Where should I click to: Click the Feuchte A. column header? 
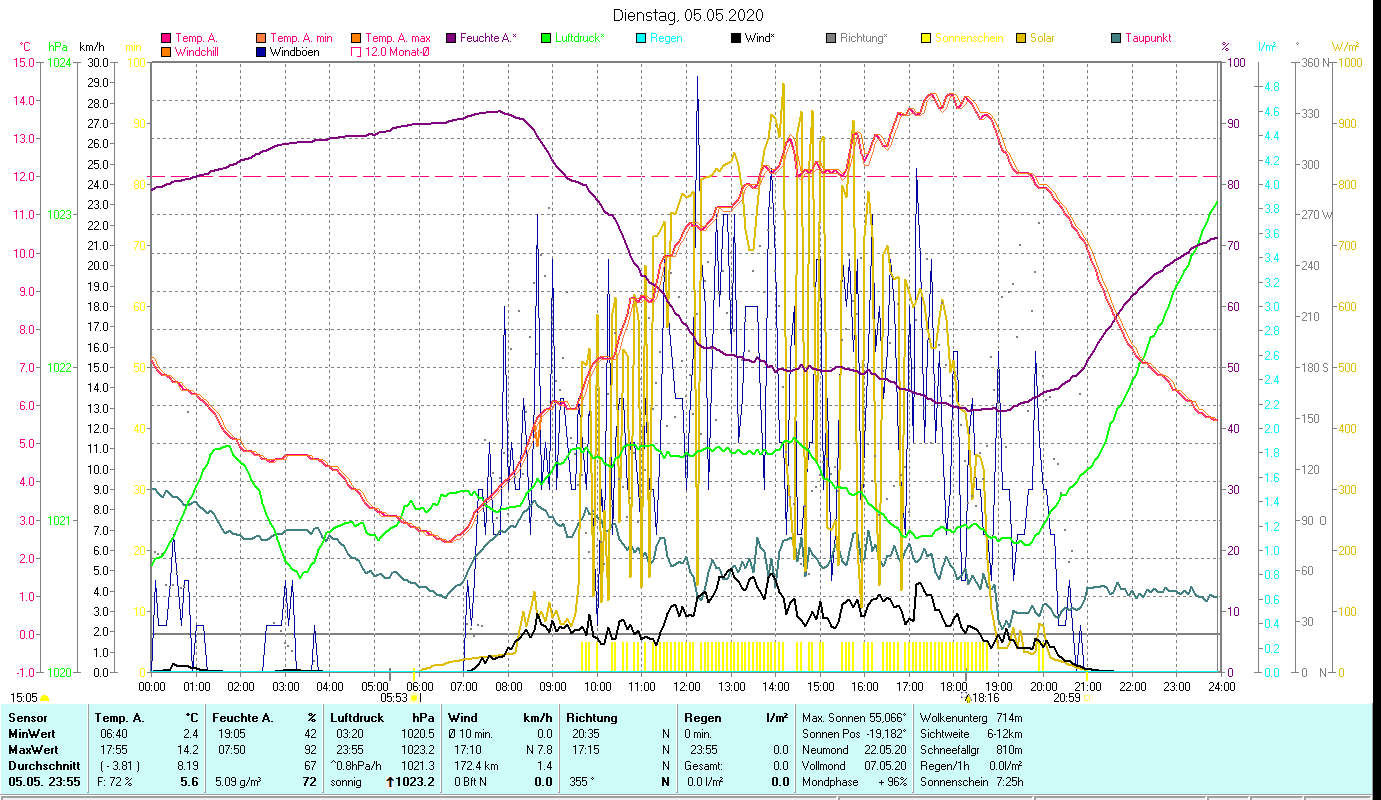[x=243, y=718]
